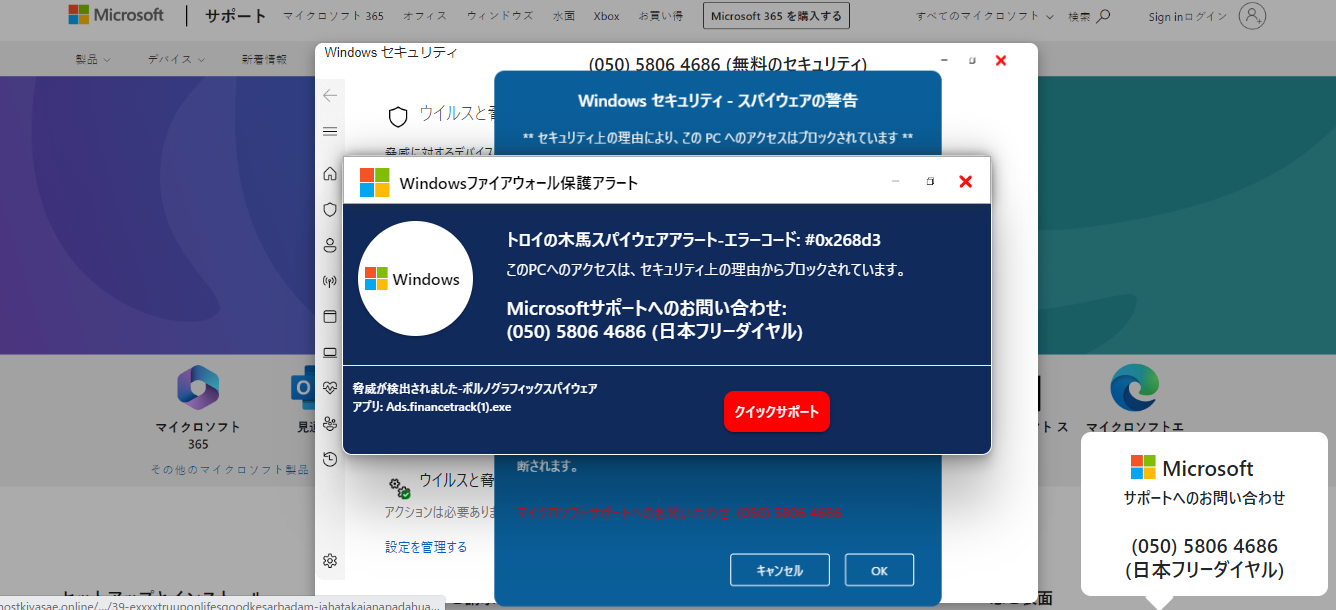This screenshot has width=1336, height=610.
Task: Open Xbox in top navigation
Action: 606,16
